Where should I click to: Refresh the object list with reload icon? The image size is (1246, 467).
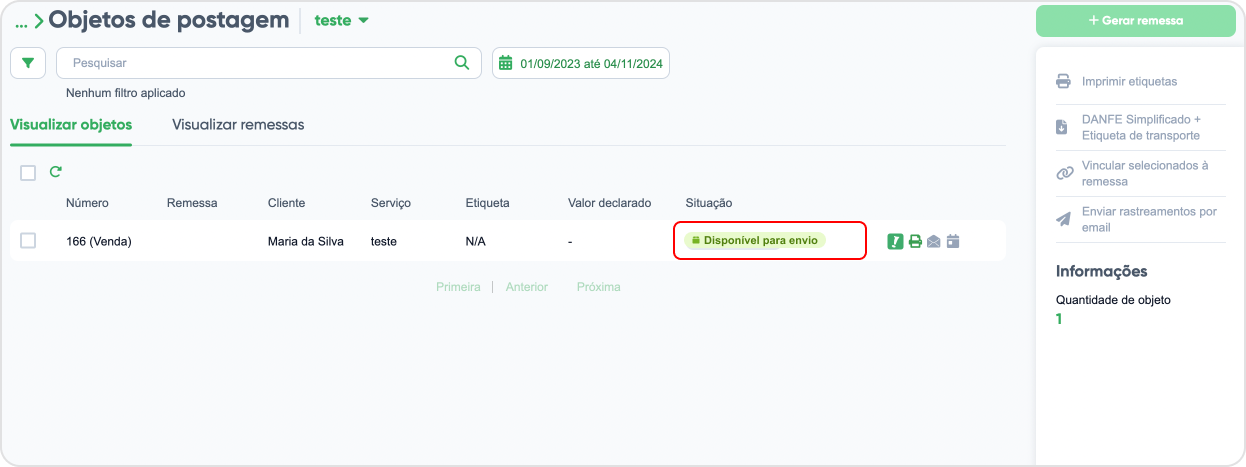coord(56,172)
